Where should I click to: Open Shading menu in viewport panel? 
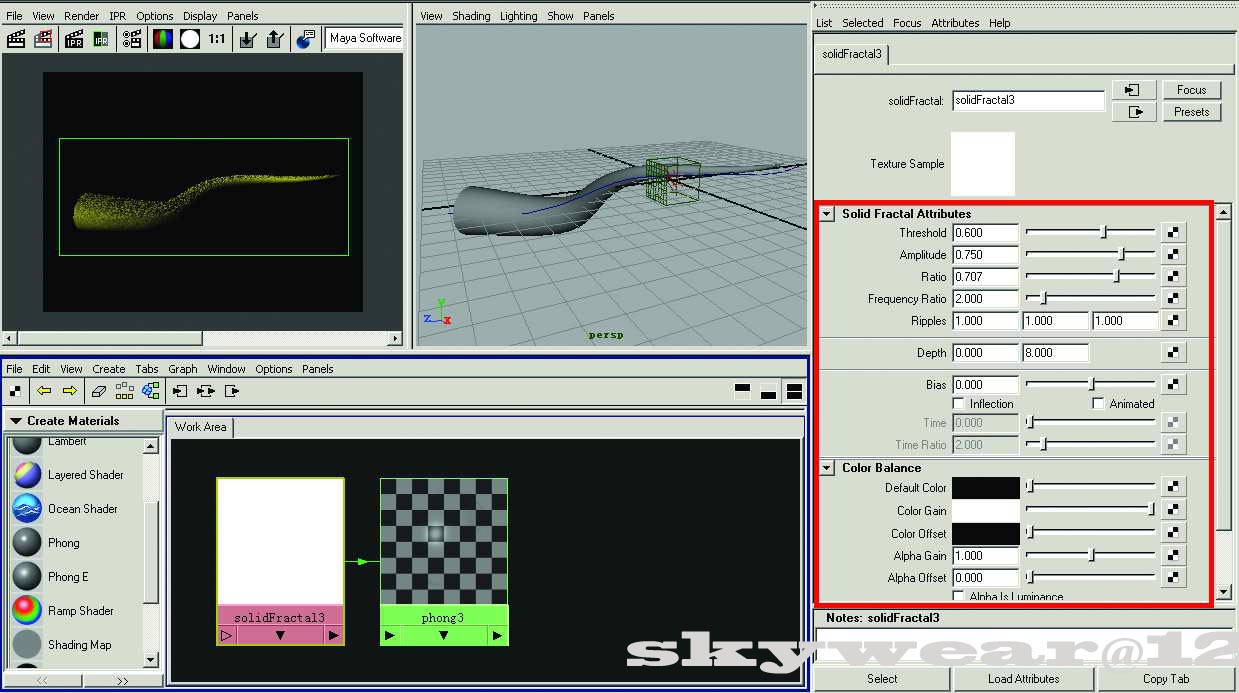pos(471,16)
